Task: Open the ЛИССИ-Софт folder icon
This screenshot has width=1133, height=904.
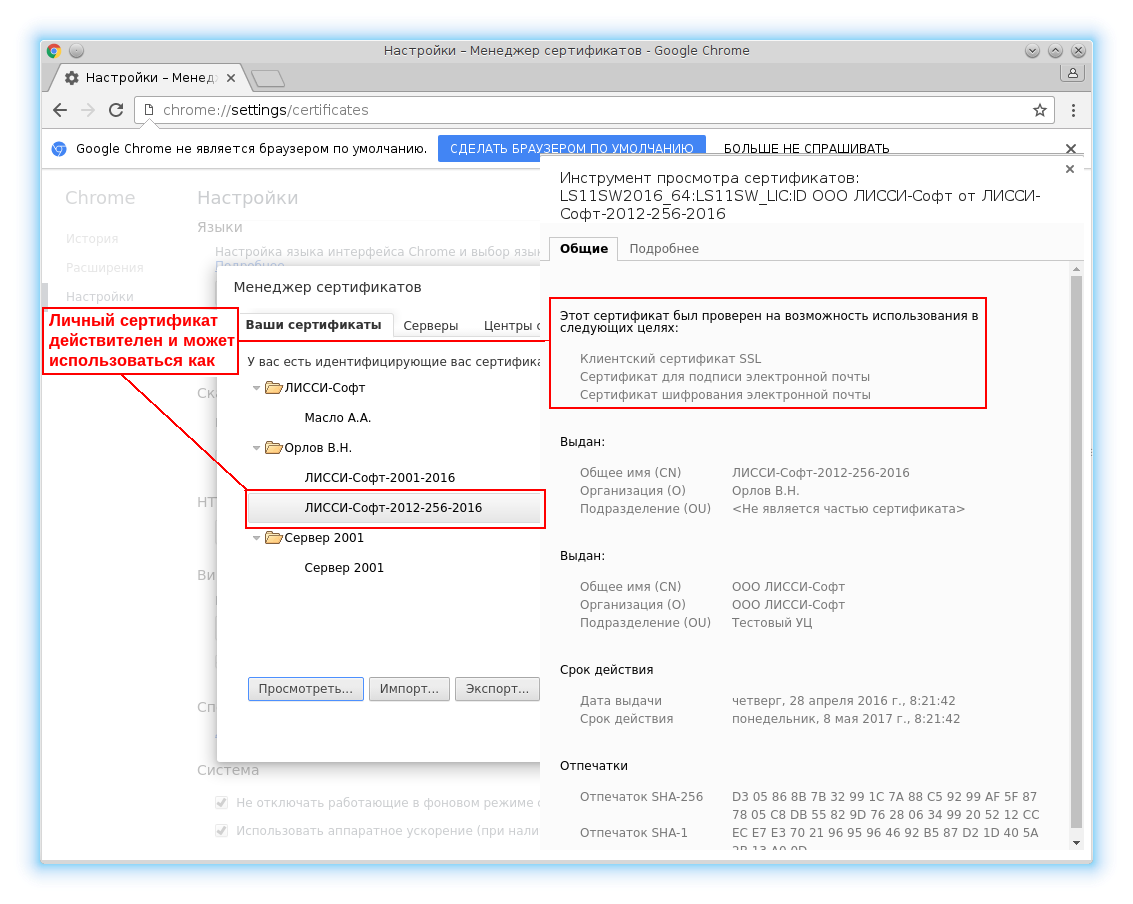Action: (x=274, y=388)
